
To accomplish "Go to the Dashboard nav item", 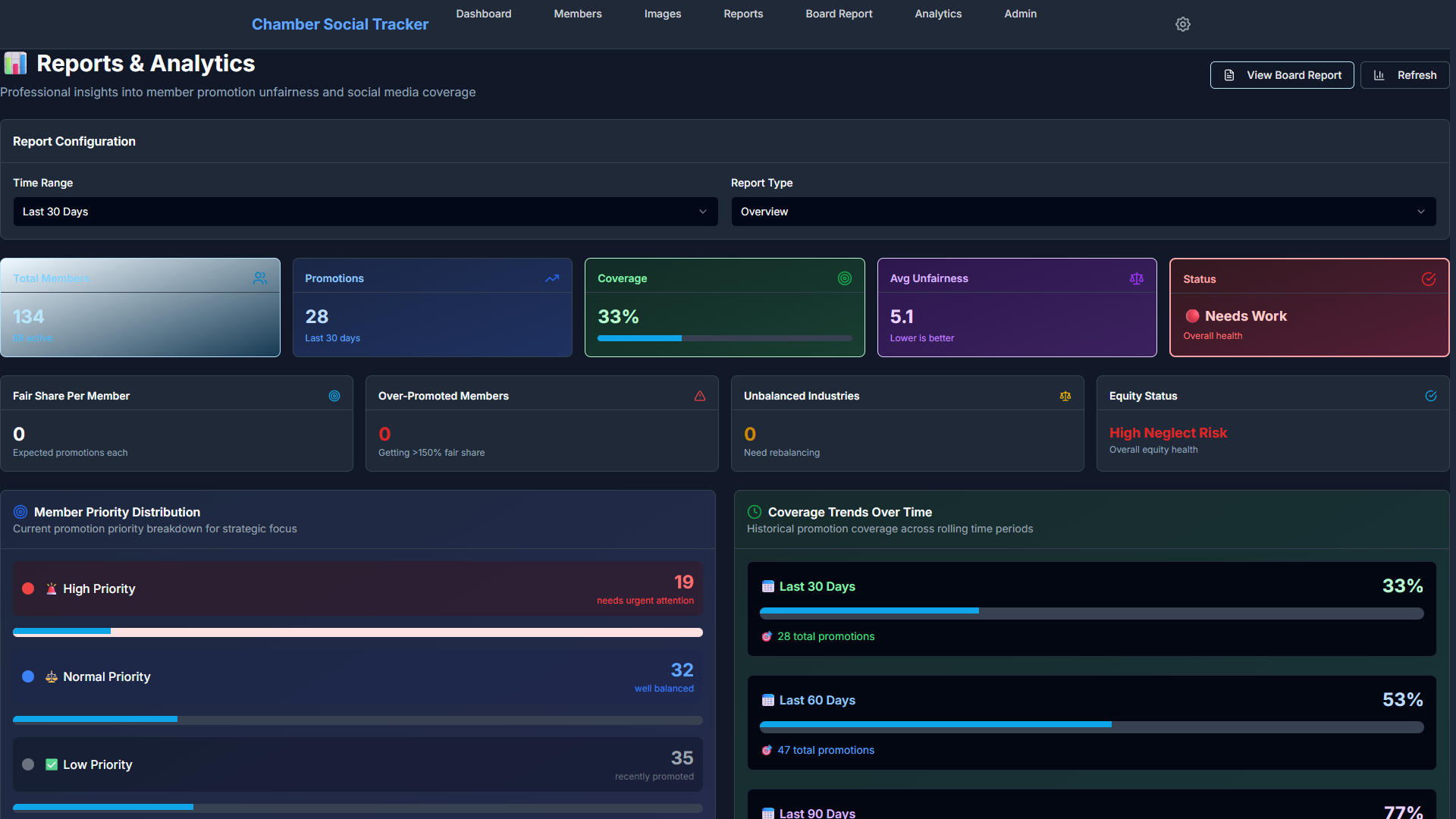I will click(x=483, y=14).
